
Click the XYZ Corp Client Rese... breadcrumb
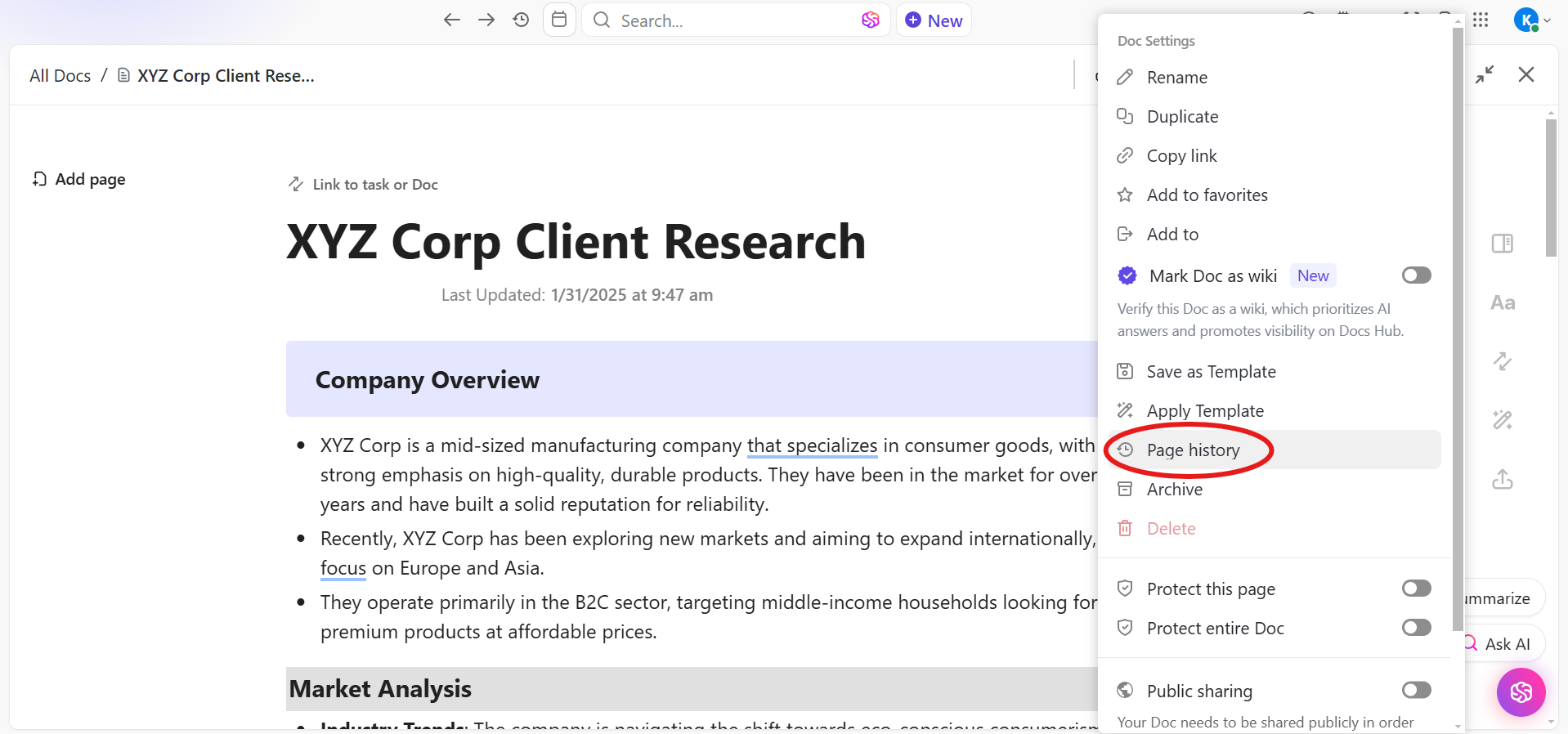coord(217,76)
